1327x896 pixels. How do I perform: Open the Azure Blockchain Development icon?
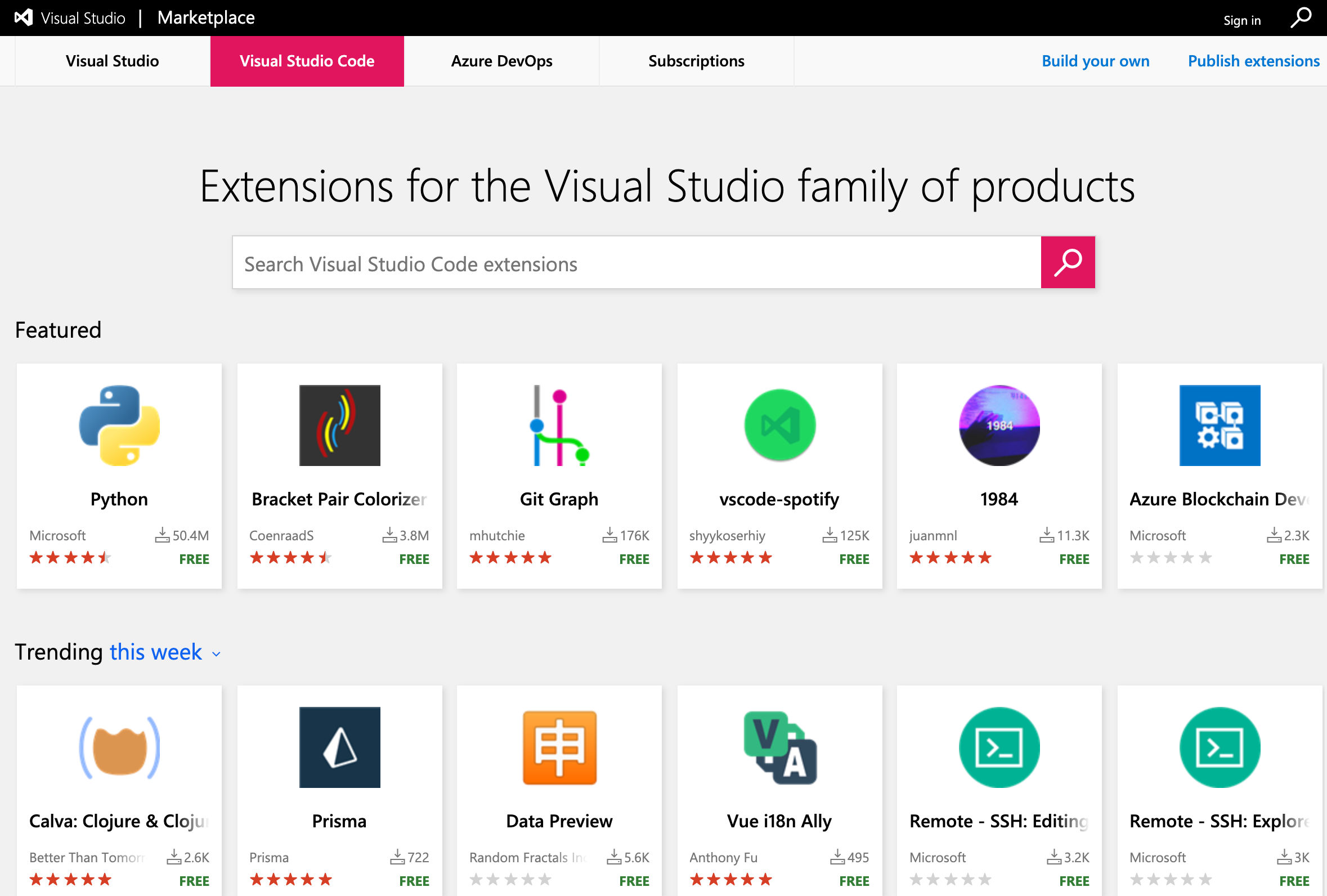pos(1220,425)
